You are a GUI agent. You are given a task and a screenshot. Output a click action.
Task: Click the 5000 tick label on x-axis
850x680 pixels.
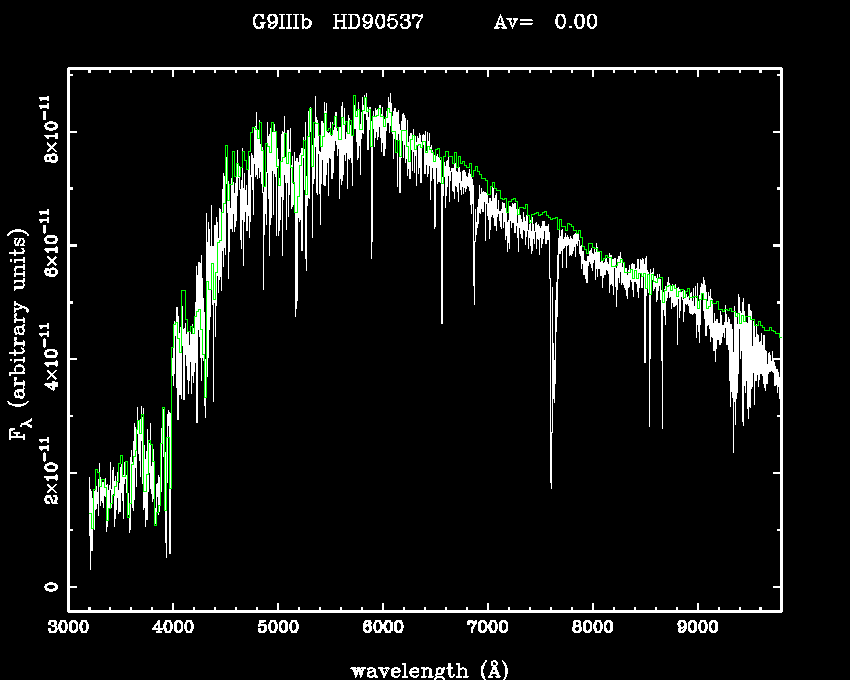[278, 628]
